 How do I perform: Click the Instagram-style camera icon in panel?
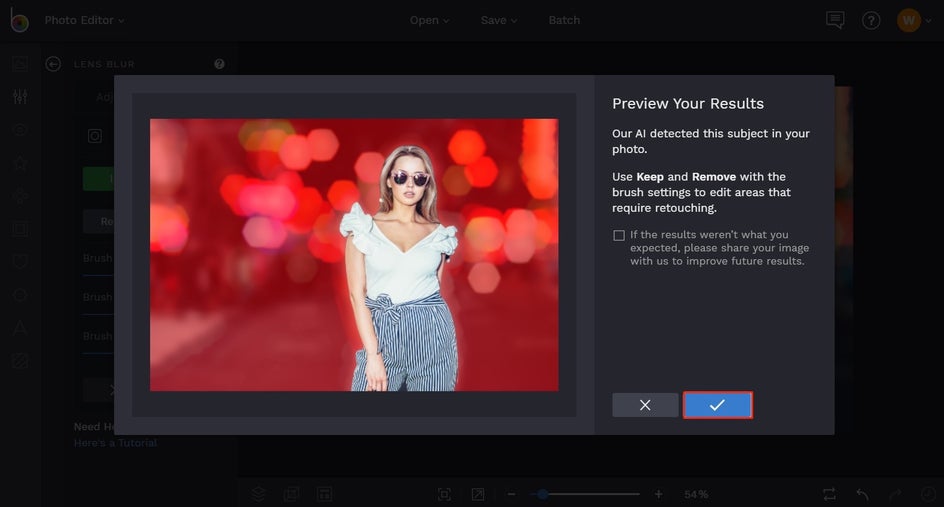95,136
